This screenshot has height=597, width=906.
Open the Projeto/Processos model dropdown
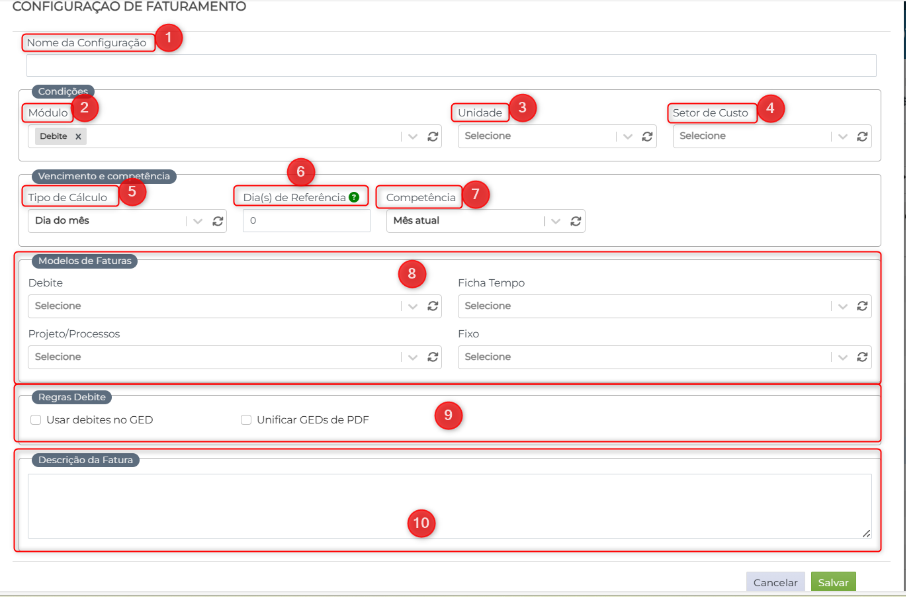point(413,357)
